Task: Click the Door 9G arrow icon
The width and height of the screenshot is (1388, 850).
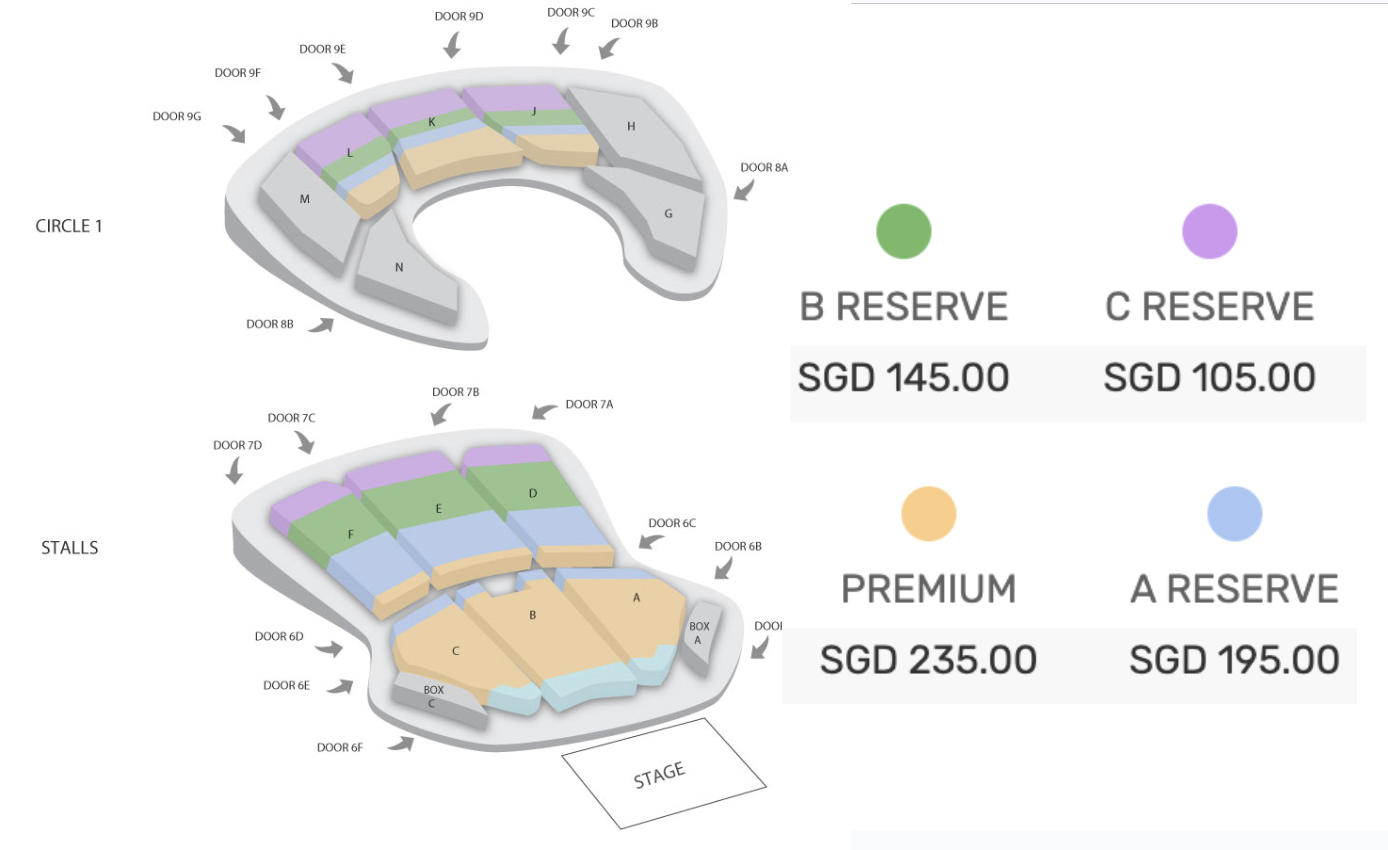Action: tap(235, 134)
